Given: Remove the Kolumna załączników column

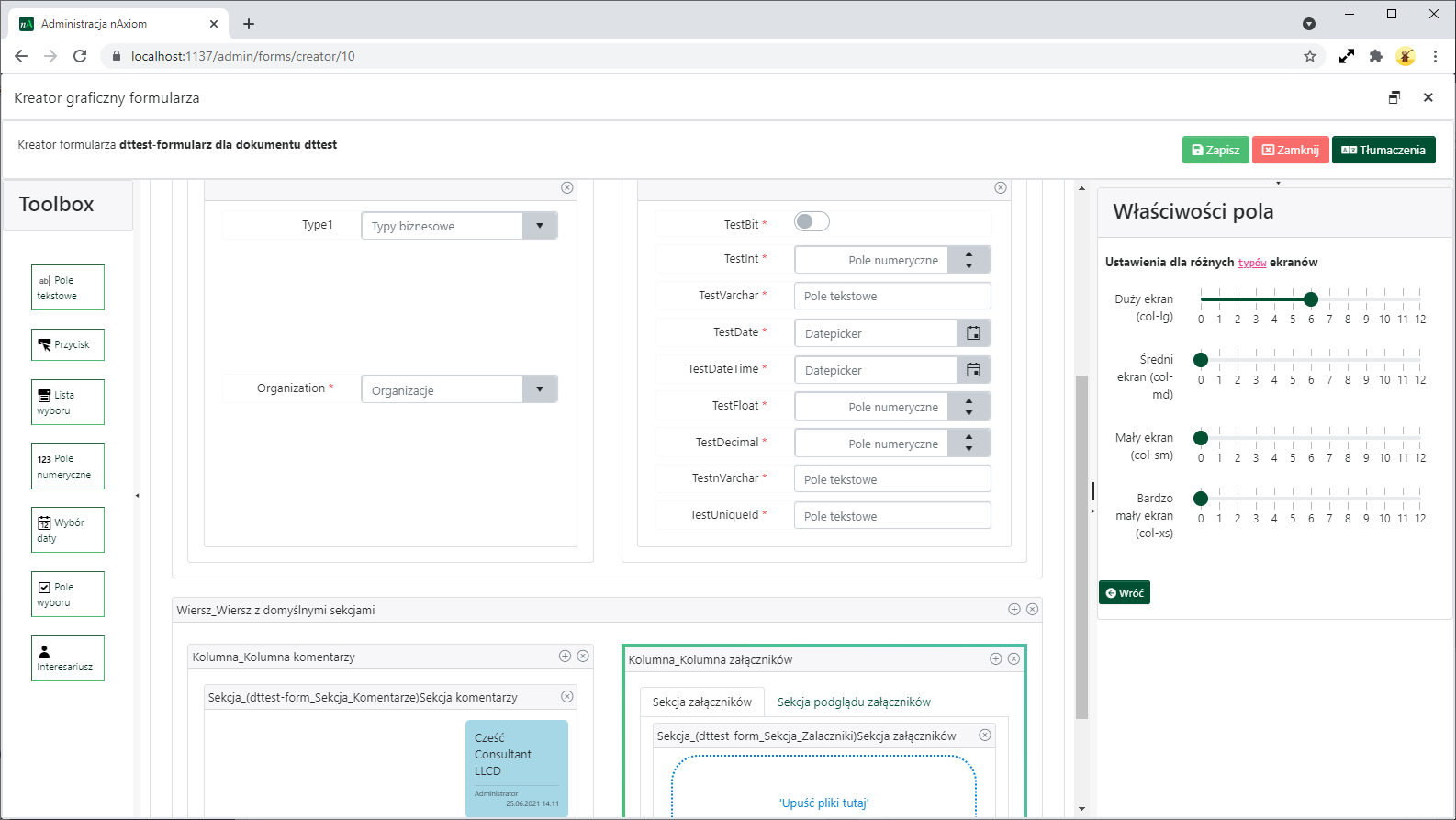Looking at the screenshot, I should (x=1014, y=658).
